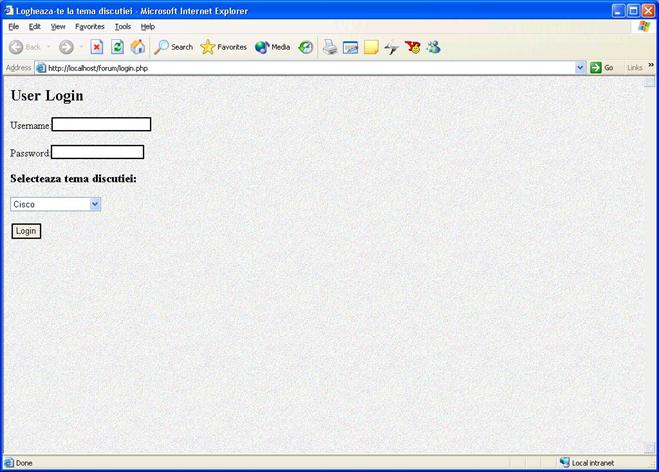The image size is (659, 472).
Task: Open the File menu
Action: pos(14,26)
